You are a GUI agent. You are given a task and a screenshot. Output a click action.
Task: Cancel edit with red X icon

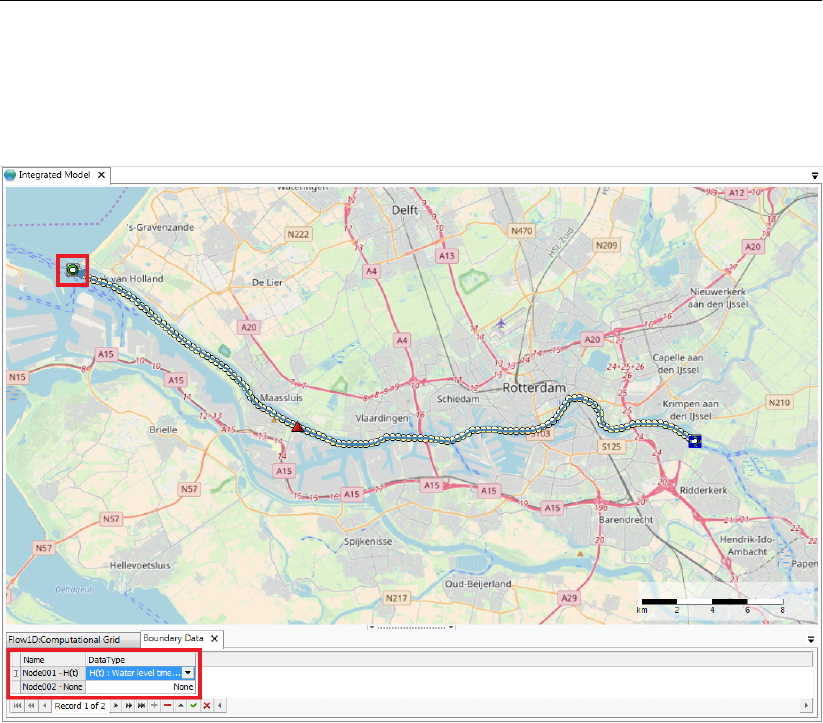point(206,706)
